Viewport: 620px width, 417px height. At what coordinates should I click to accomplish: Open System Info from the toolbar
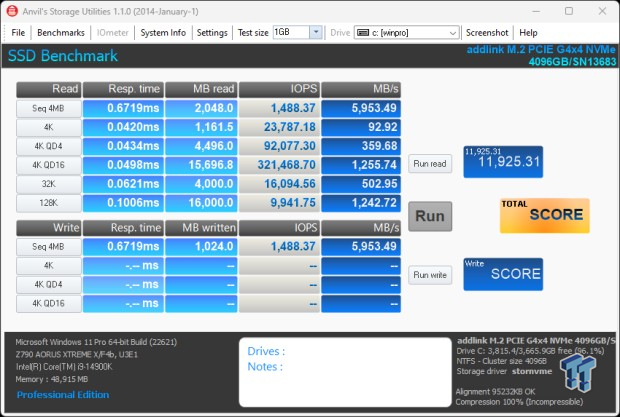click(163, 32)
